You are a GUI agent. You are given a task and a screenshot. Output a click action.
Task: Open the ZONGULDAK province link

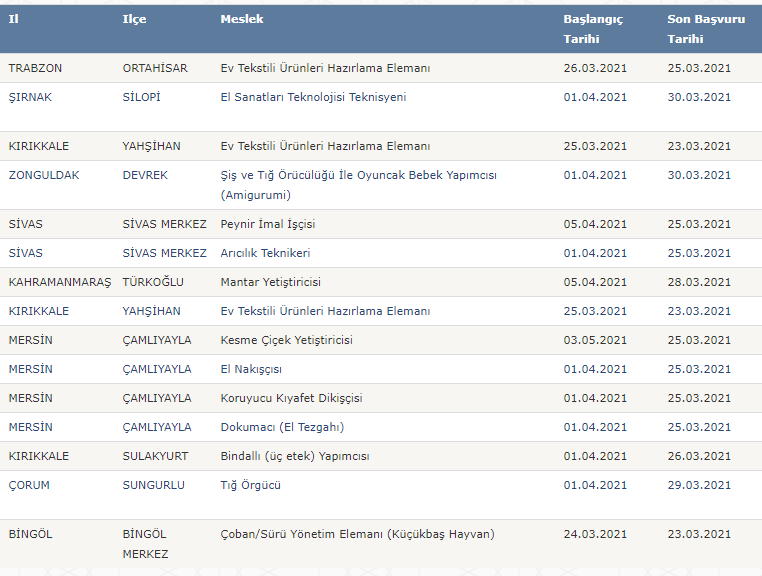click(x=44, y=175)
